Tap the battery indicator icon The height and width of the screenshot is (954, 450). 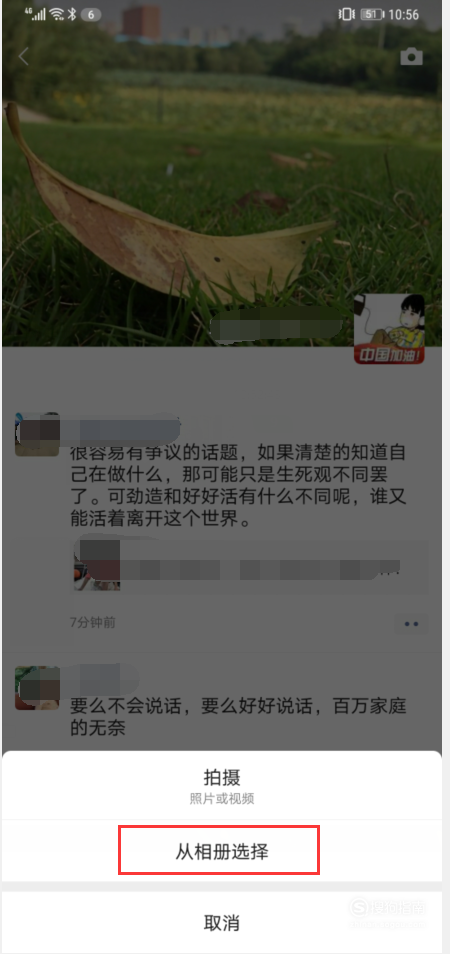[372, 15]
